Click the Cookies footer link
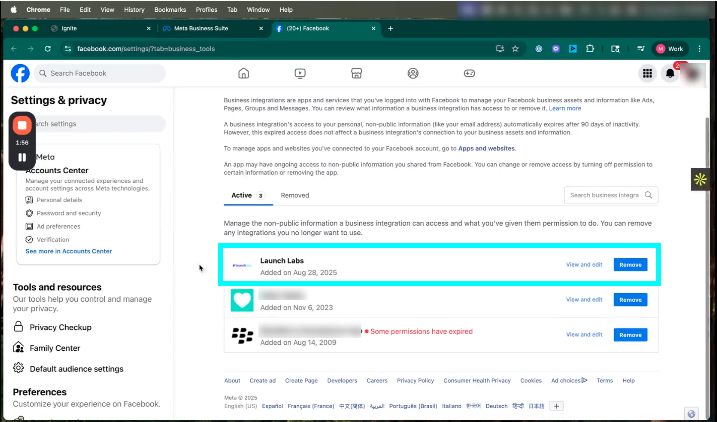 coord(531,380)
